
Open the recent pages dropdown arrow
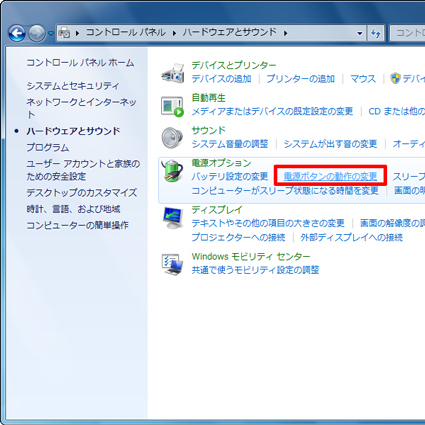tap(51, 33)
